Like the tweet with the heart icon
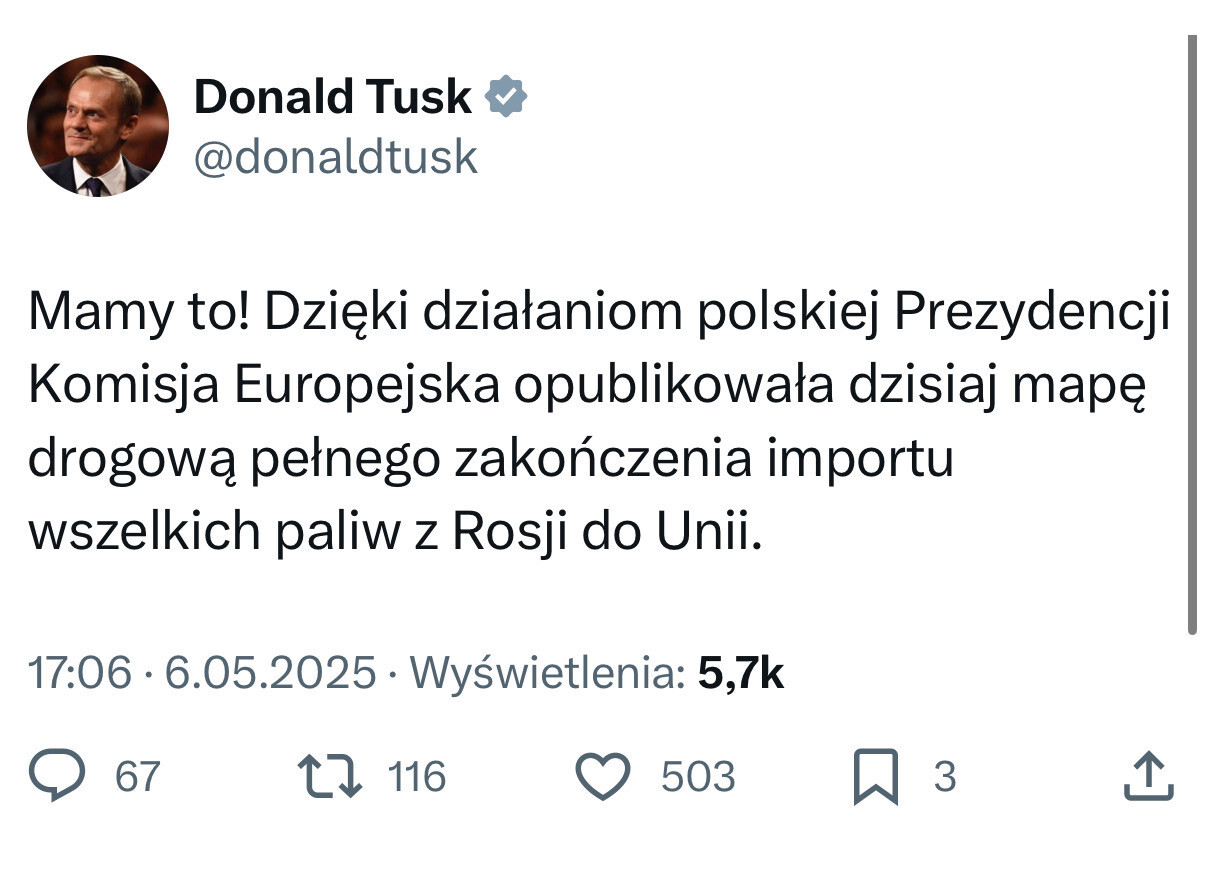1206x874 pixels. click(604, 777)
